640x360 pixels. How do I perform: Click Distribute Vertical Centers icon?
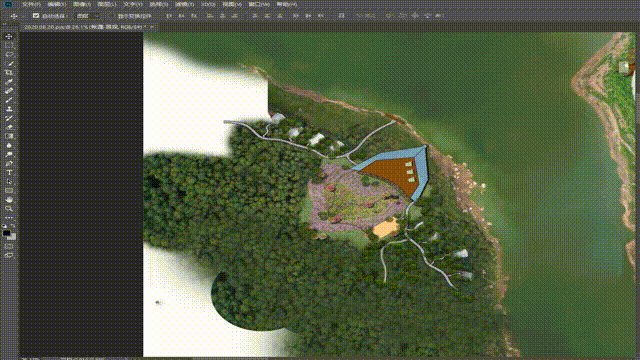(x=267, y=16)
